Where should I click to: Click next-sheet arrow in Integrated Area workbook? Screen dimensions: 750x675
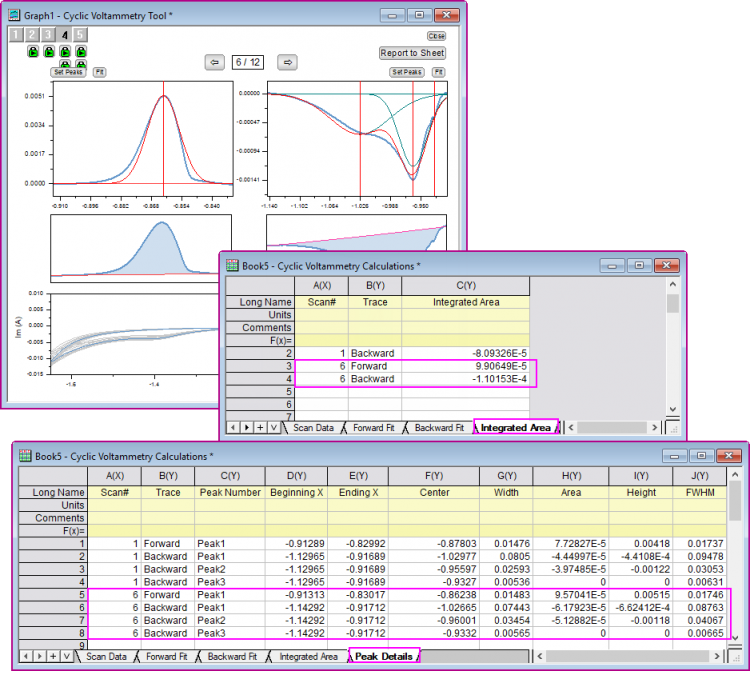(247, 428)
